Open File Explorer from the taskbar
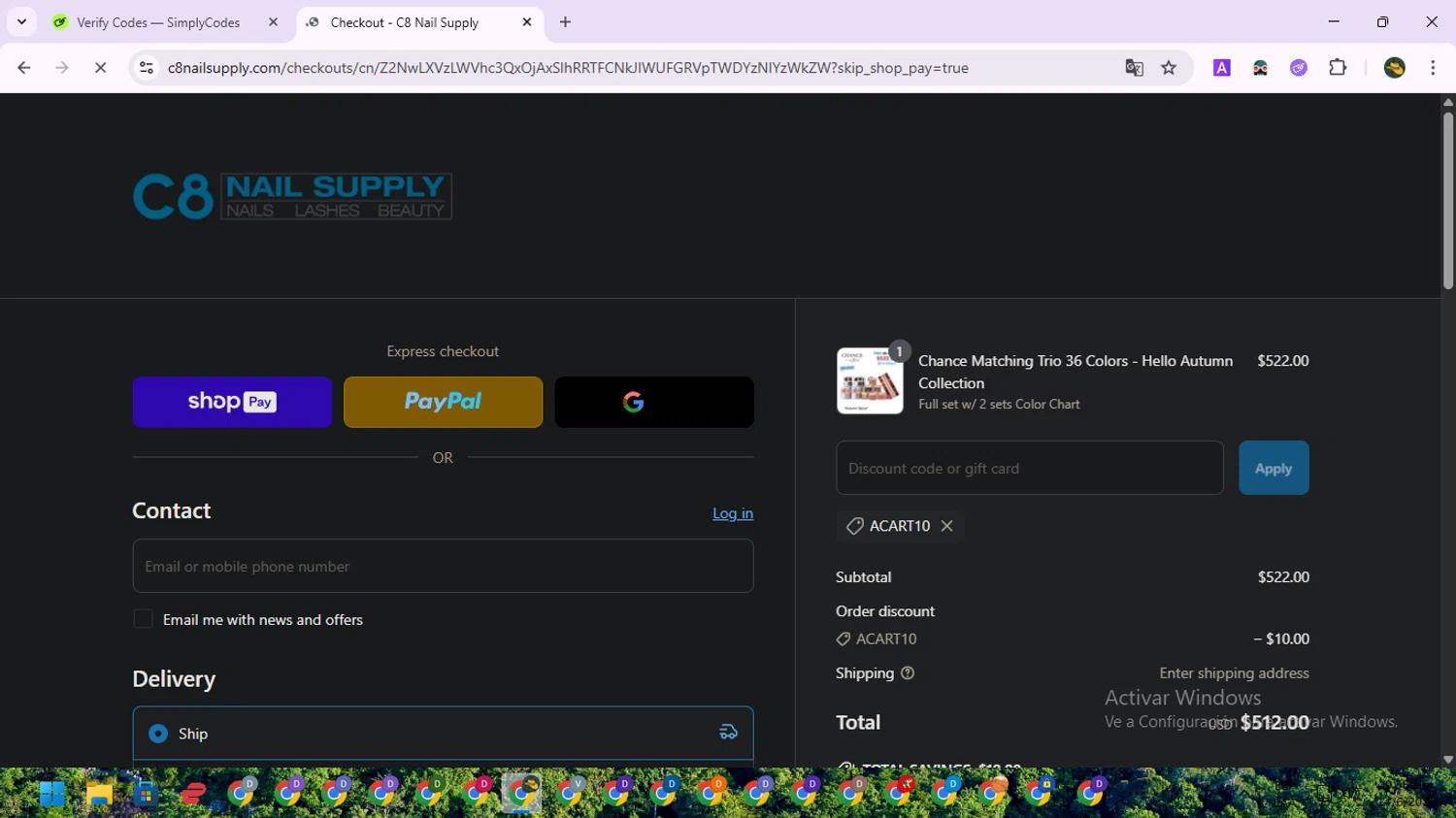Image resolution: width=1456 pixels, height=818 pixels. [99, 794]
